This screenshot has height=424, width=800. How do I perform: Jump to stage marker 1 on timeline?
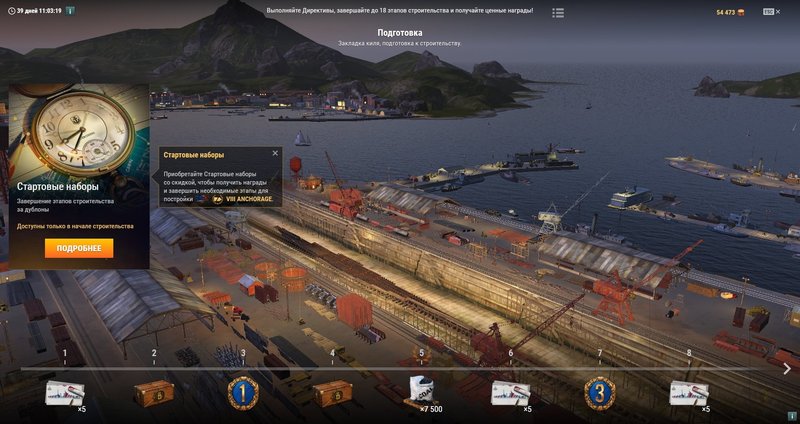tap(65, 353)
